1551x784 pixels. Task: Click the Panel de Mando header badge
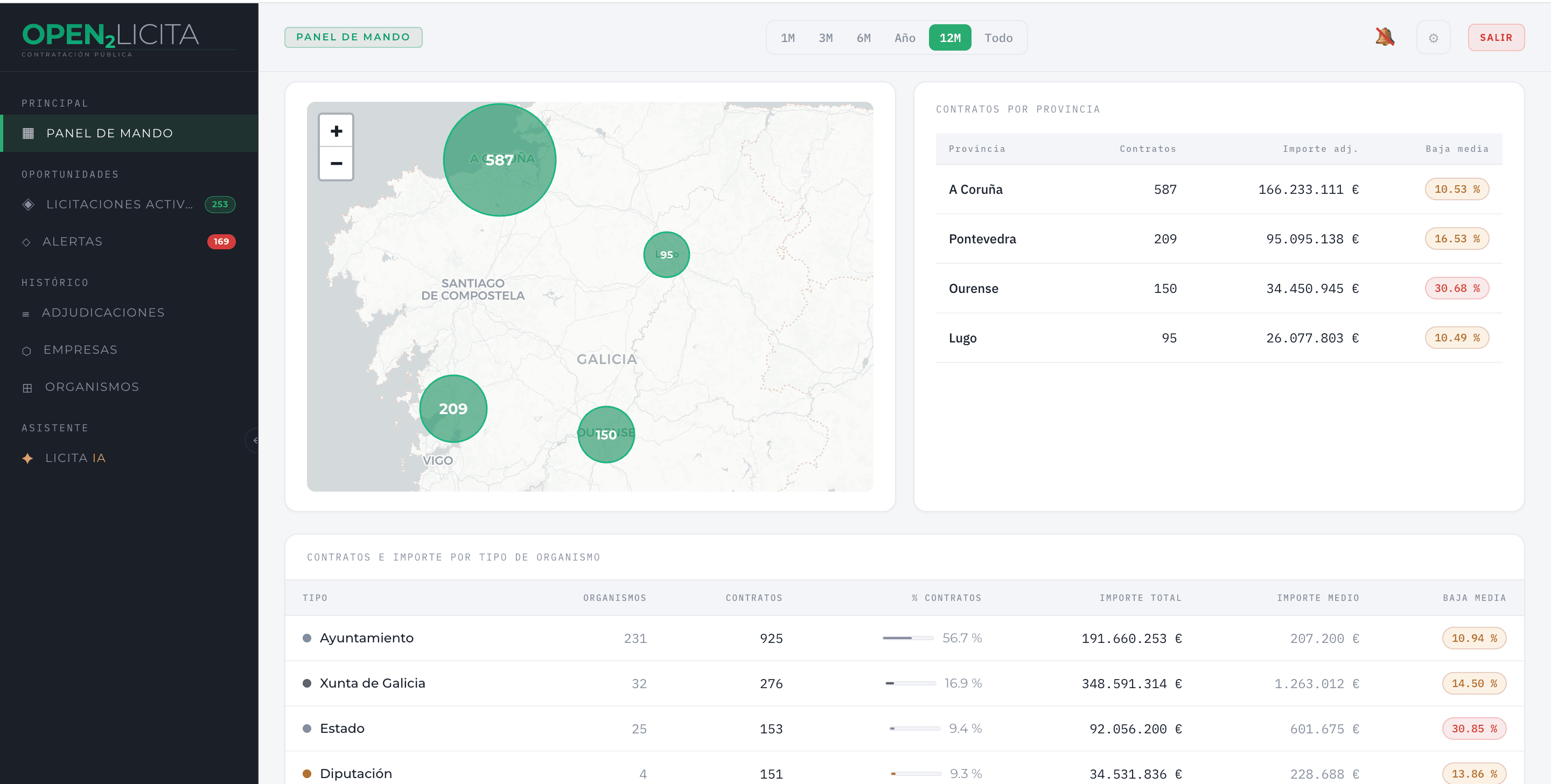tap(353, 37)
